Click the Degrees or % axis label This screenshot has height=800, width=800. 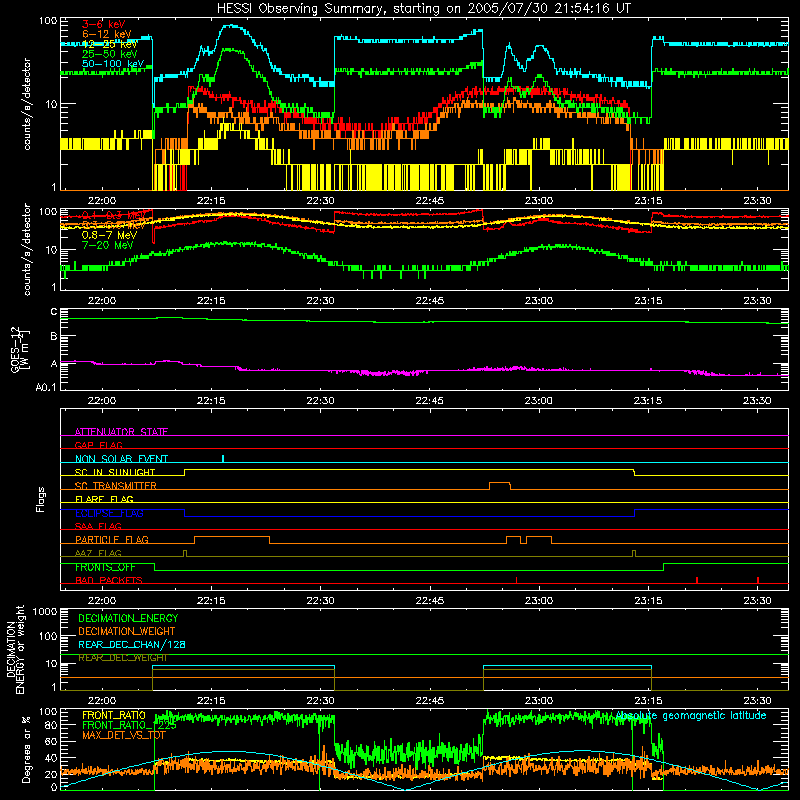(27, 749)
